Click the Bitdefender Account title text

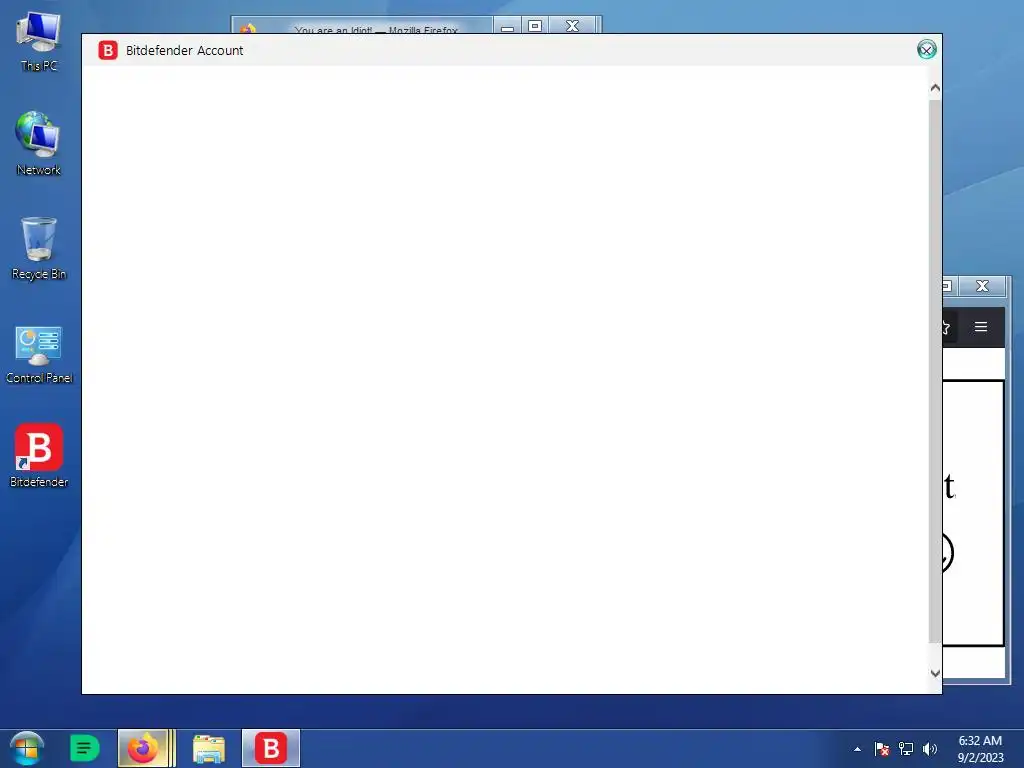[x=184, y=50]
